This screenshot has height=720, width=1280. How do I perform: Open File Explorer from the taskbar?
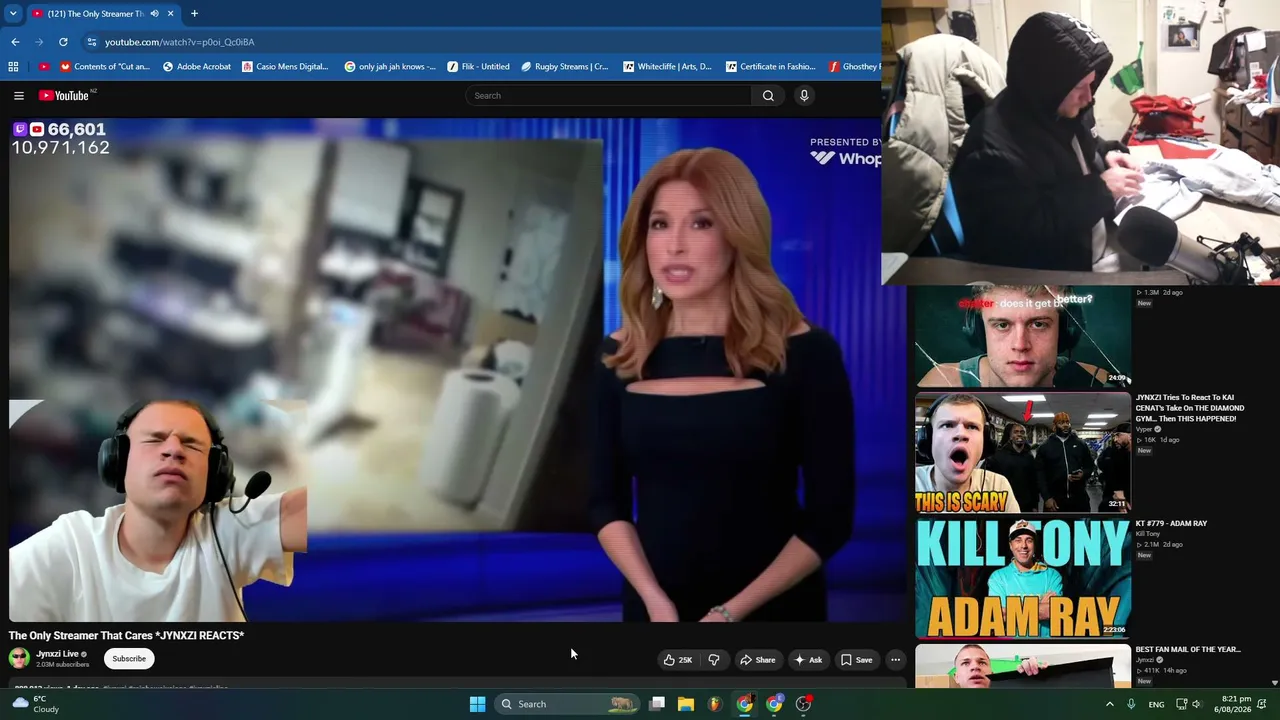(x=686, y=704)
